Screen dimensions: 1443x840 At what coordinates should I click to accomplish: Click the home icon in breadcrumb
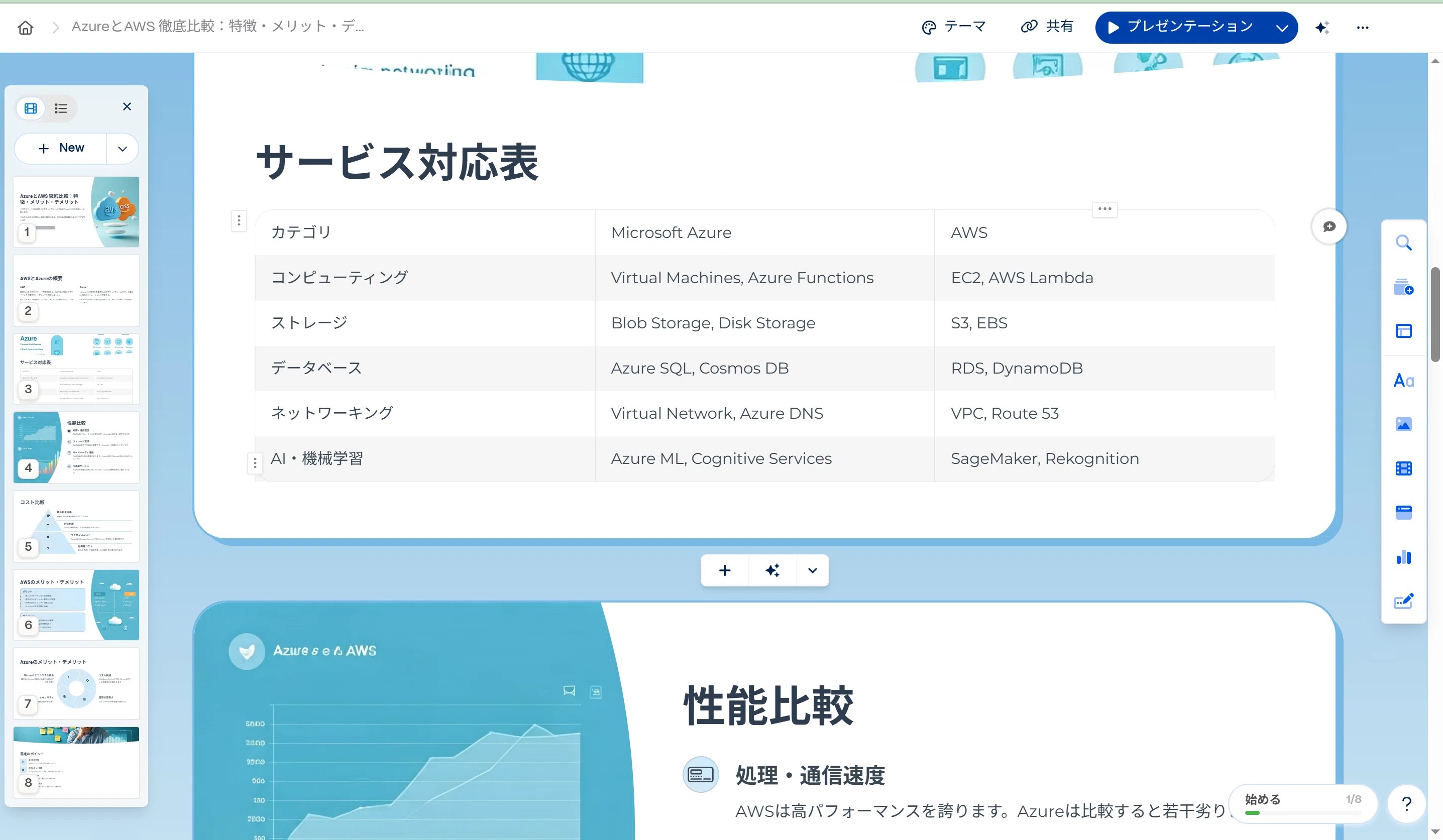(x=25, y=27)
